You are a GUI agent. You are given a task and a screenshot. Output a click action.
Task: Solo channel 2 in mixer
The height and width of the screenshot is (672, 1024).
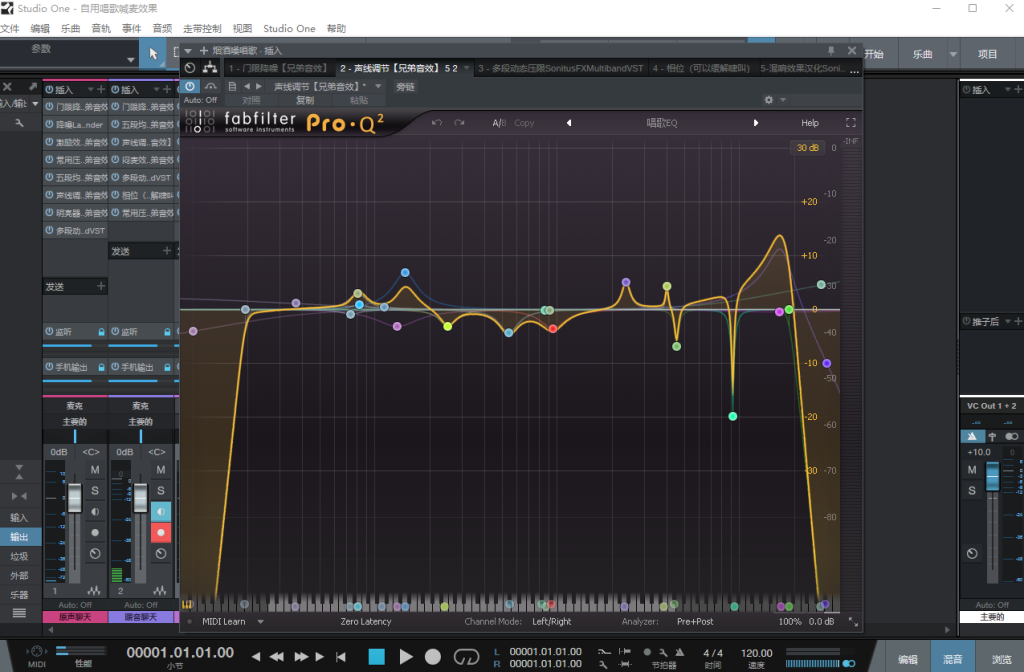(161, 490)
